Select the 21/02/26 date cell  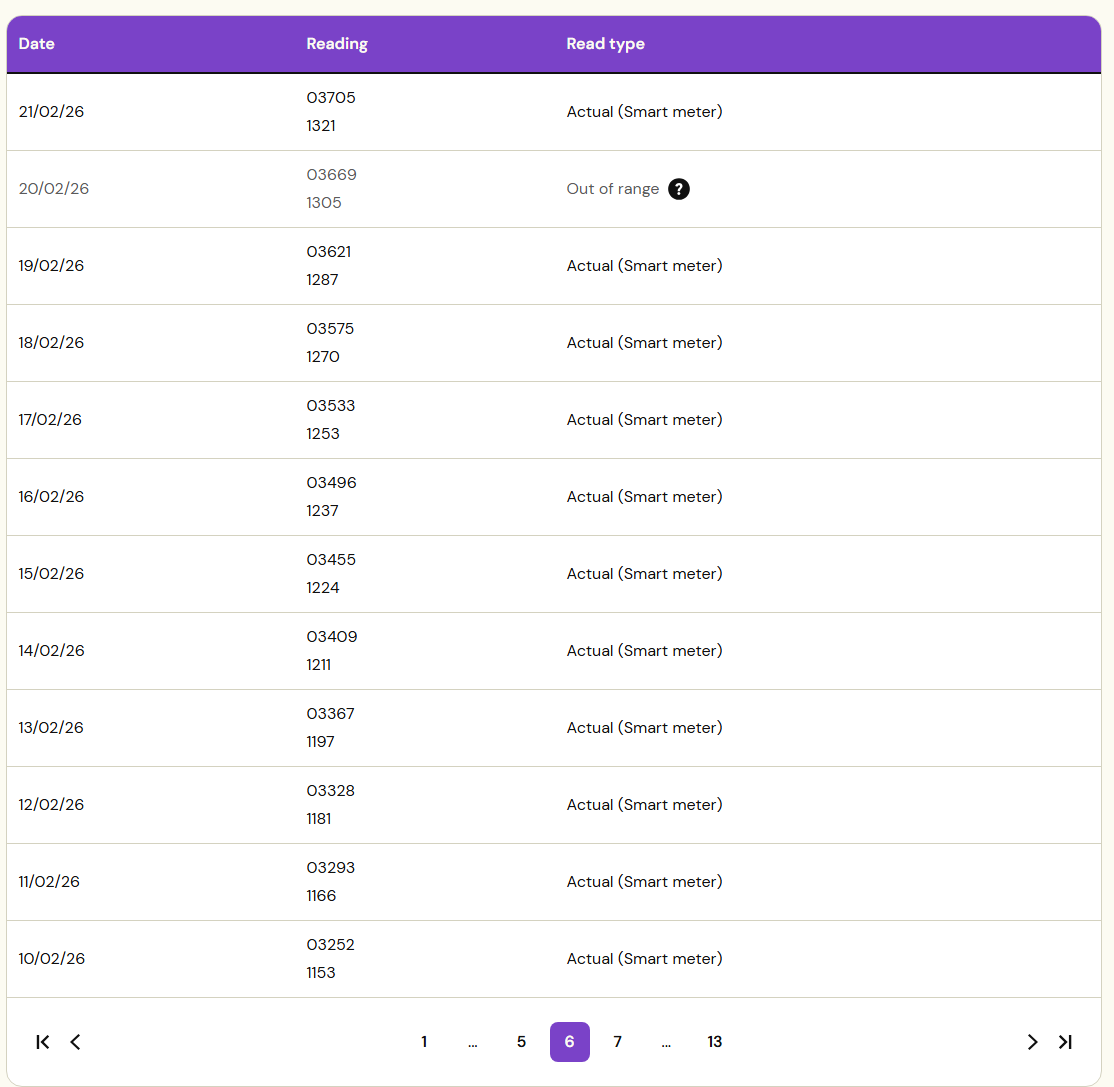(52, 112)
